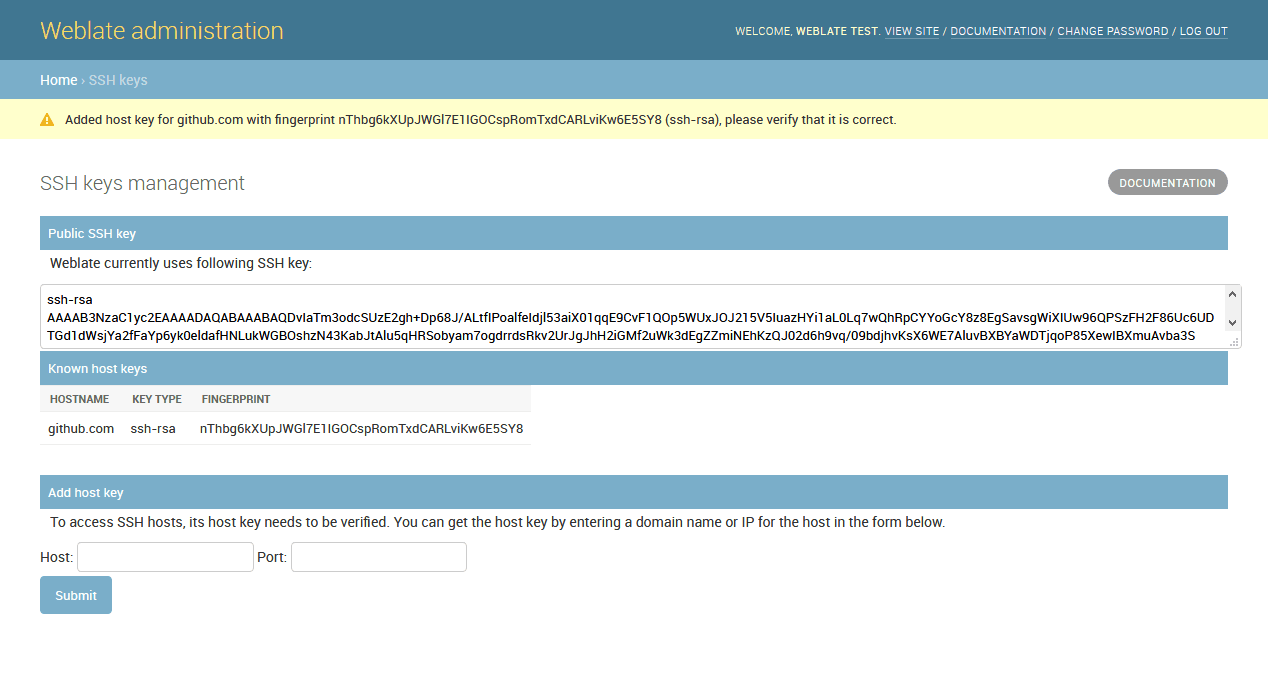Click the 'Weblate currently uses following SSH key' text

click(x=181, y=264)
